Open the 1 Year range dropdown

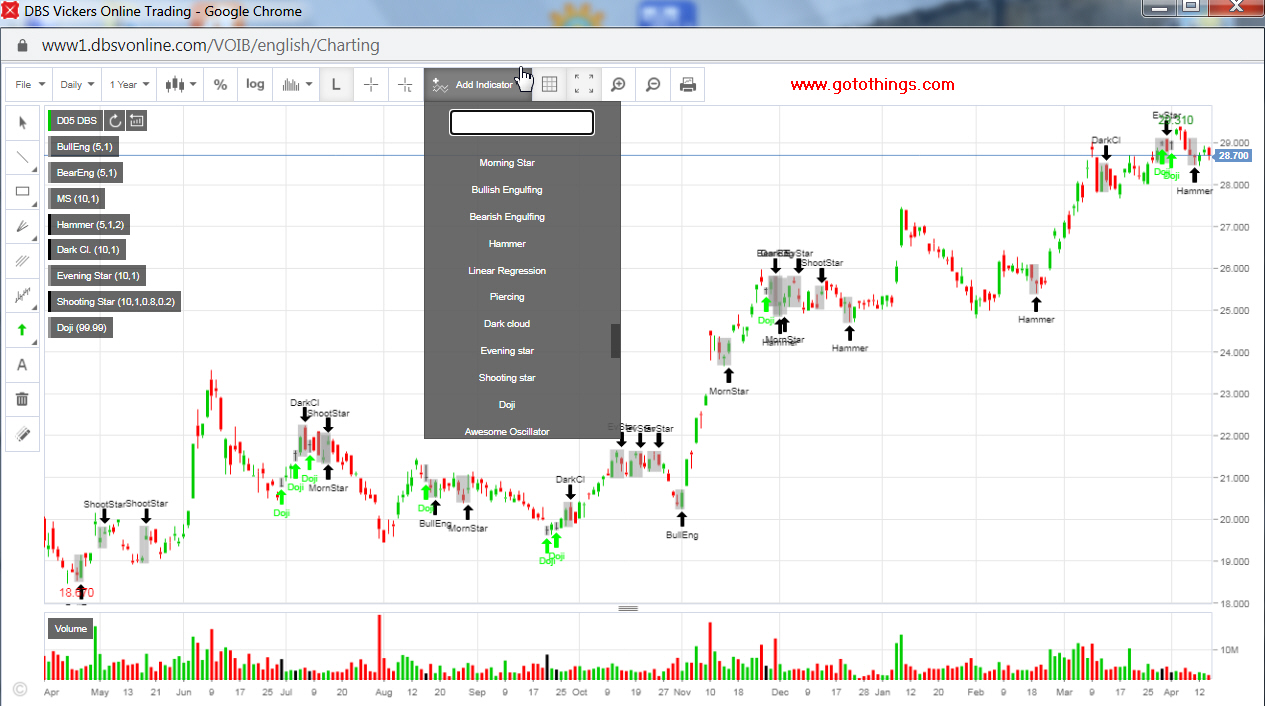tap(130, 85)
